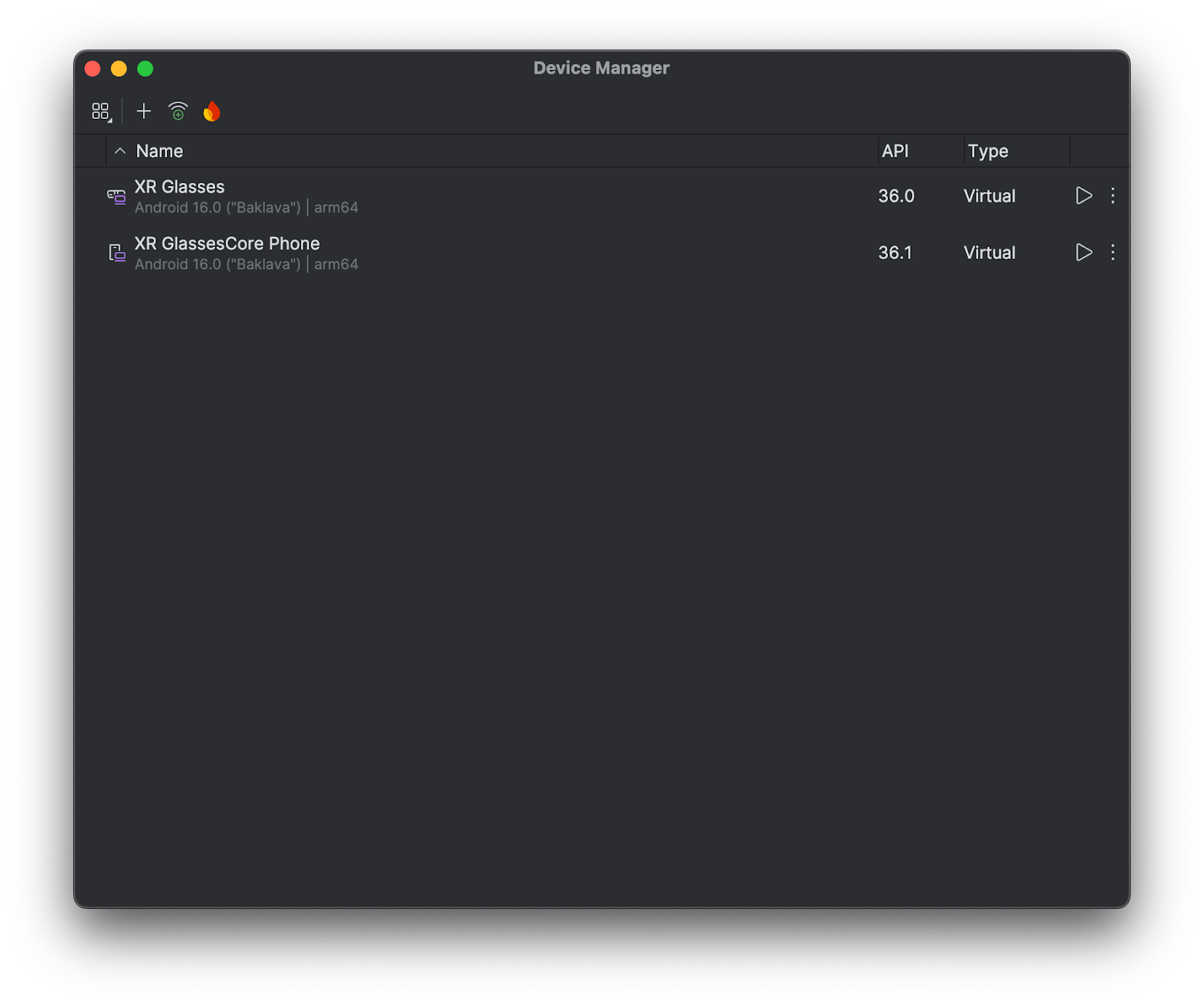Open Firebase device streaming via the flame icon
This screenshot has height=1006, width=1204.
[211, 111]
